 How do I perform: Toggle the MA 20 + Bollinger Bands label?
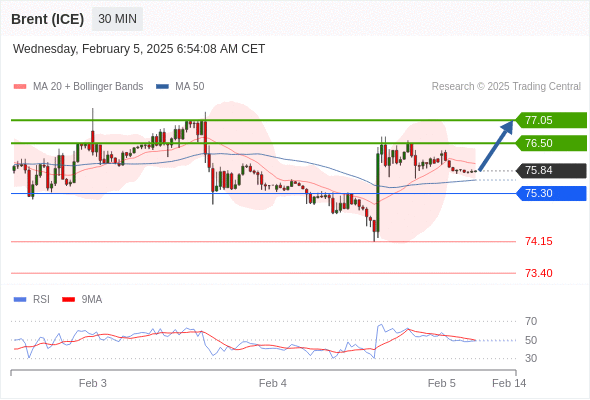[x=88, y=87]
